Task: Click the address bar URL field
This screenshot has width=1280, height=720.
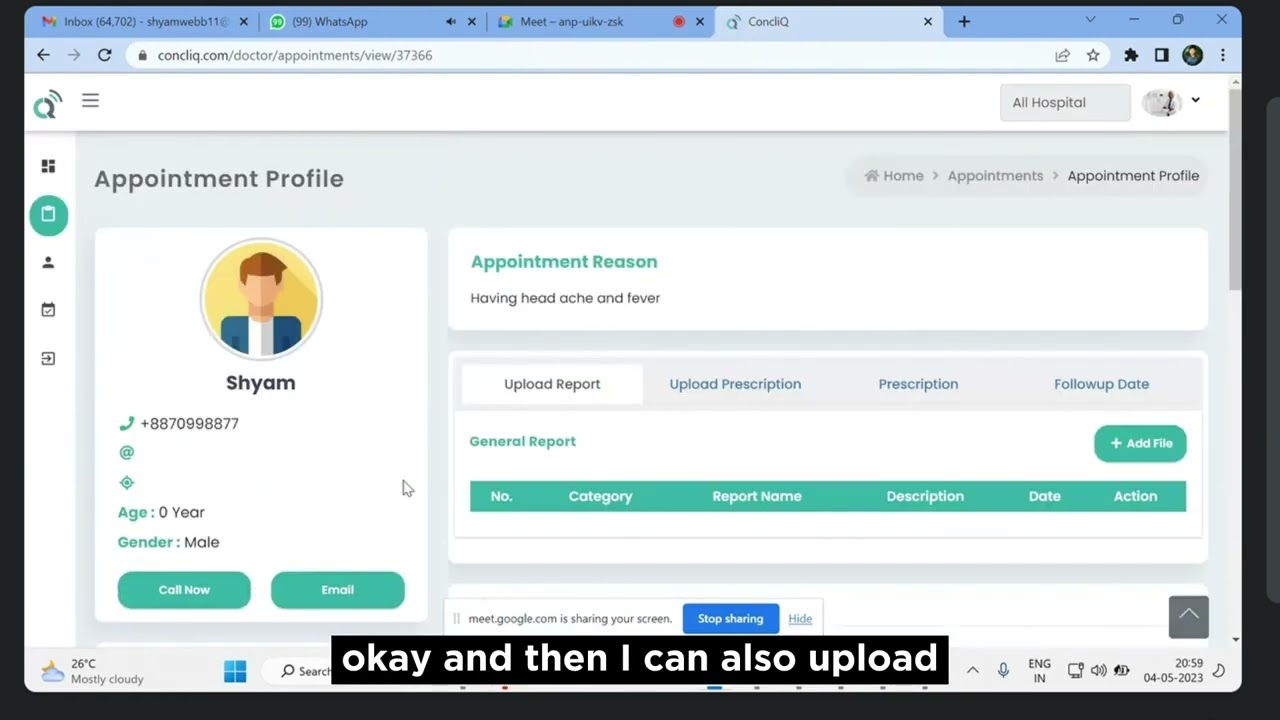Action: click(590, 55)
